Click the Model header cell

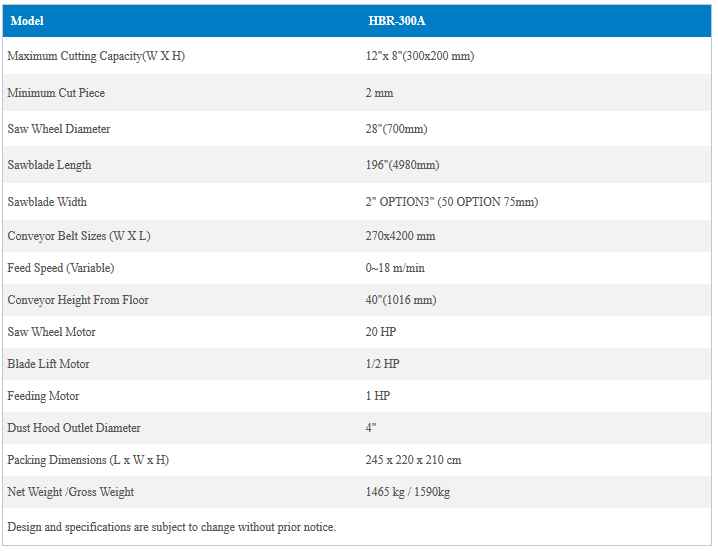pyautogui.click(x=27, y=21)
